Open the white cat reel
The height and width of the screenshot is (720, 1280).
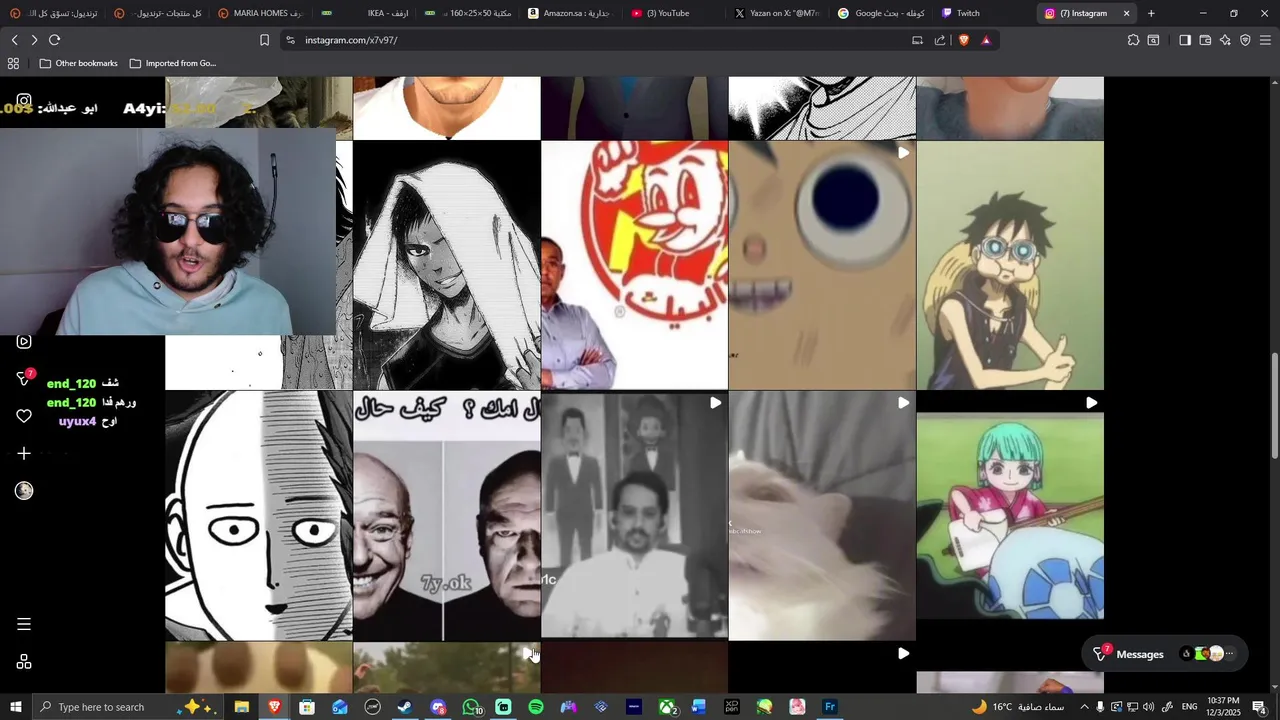click(822, 515)
